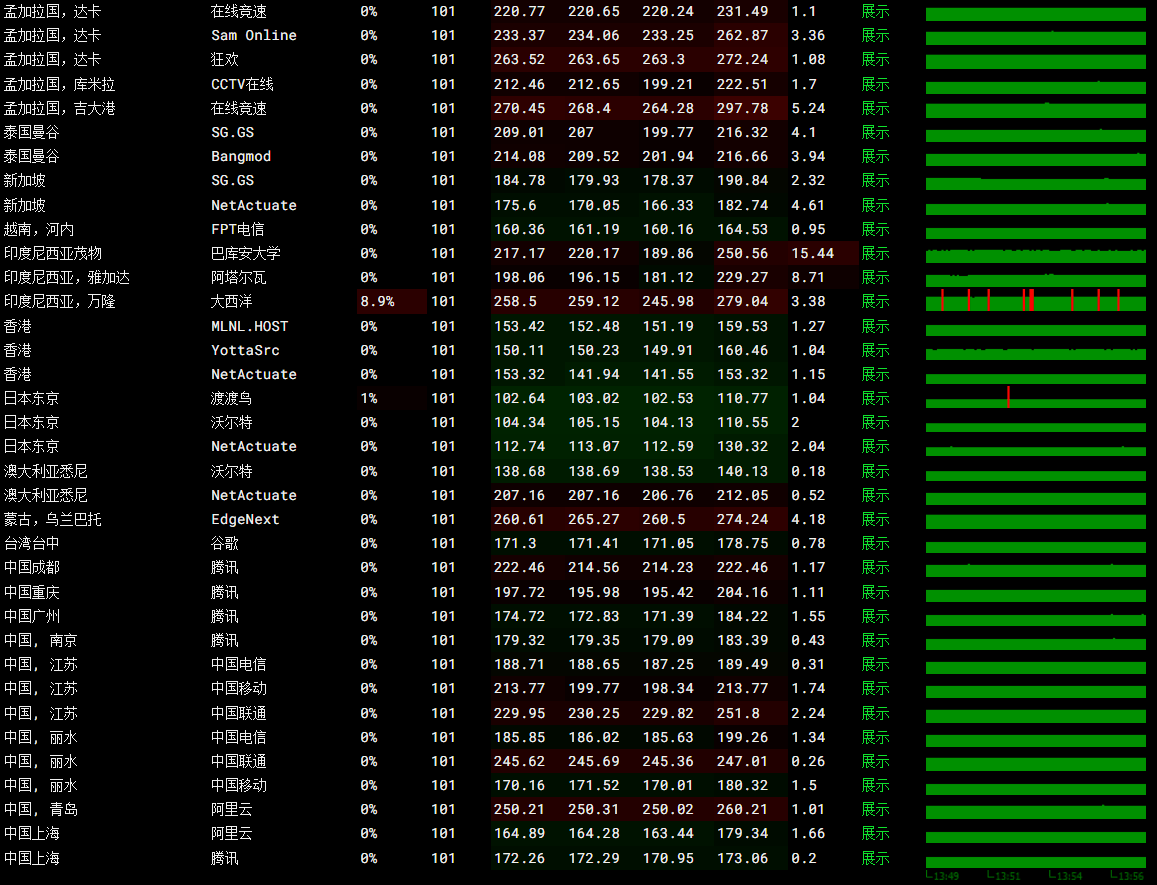Select FPT电信 provider text
Screen dimensions: 1157x885
click(x=238, y=230)
